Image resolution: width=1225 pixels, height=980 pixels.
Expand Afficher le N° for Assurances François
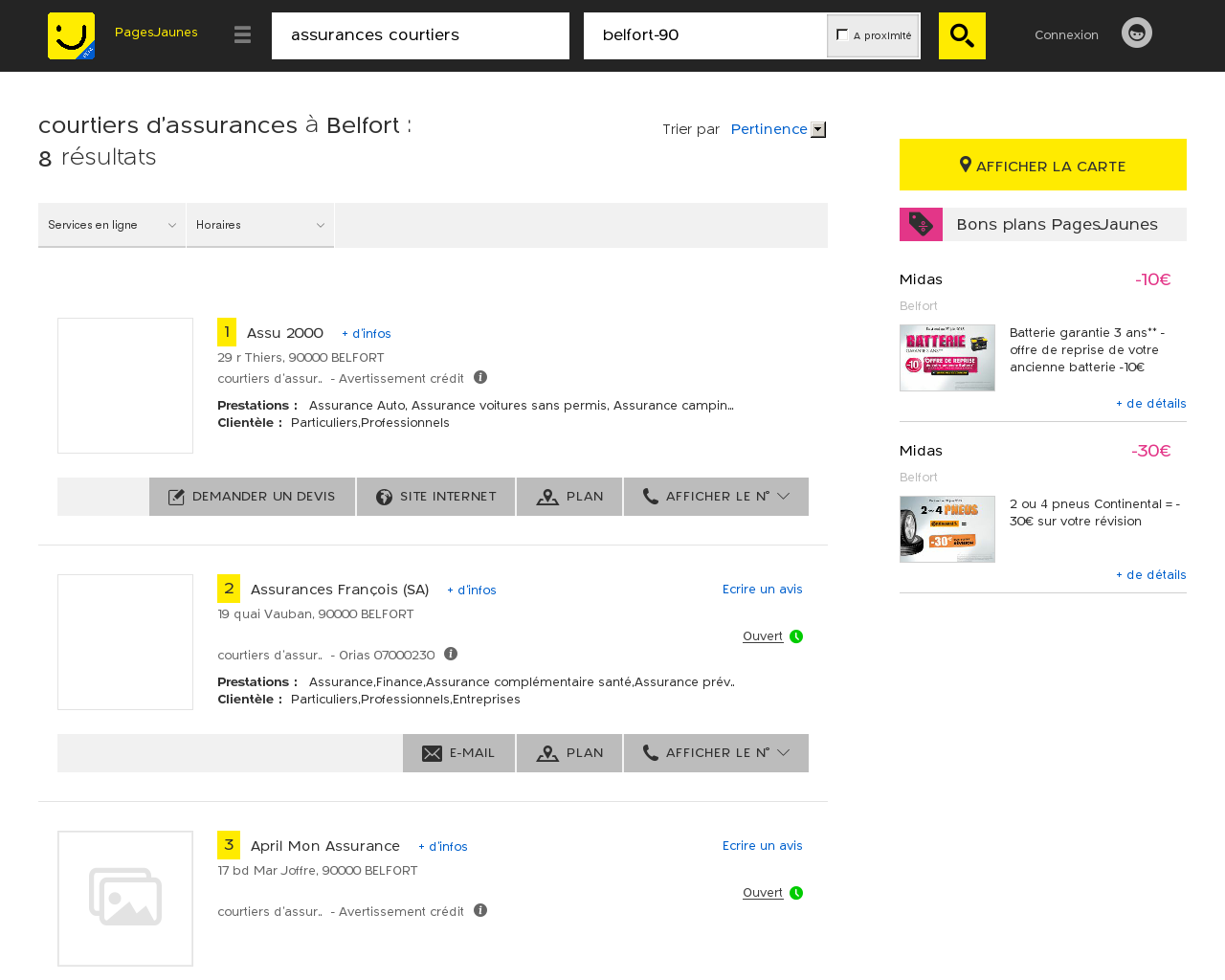click(716, 753)
